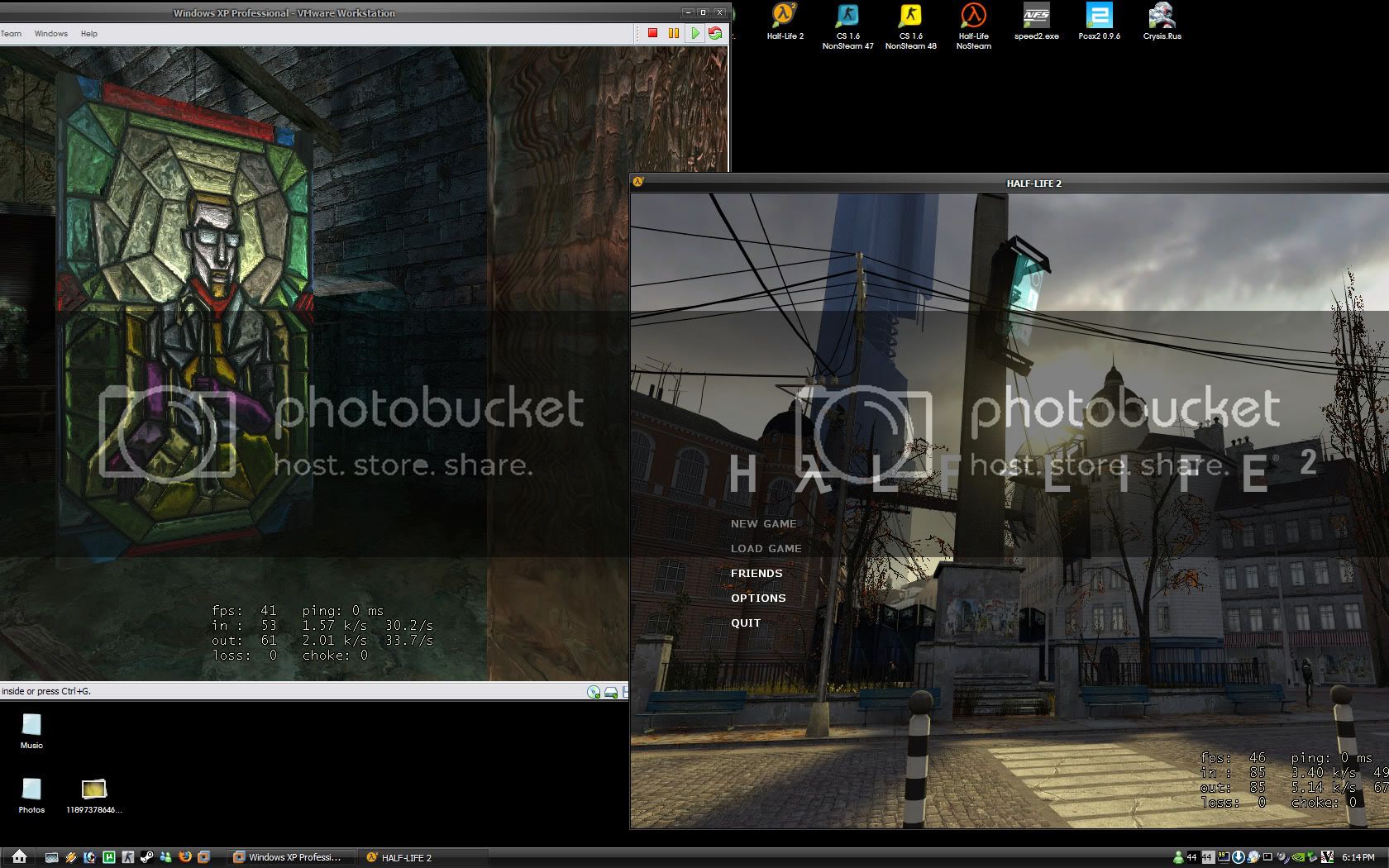Launch CS 1.6 NonSteam 48 shortcut
Viewport: 1389px width, 868px height.
click(910, 18)
